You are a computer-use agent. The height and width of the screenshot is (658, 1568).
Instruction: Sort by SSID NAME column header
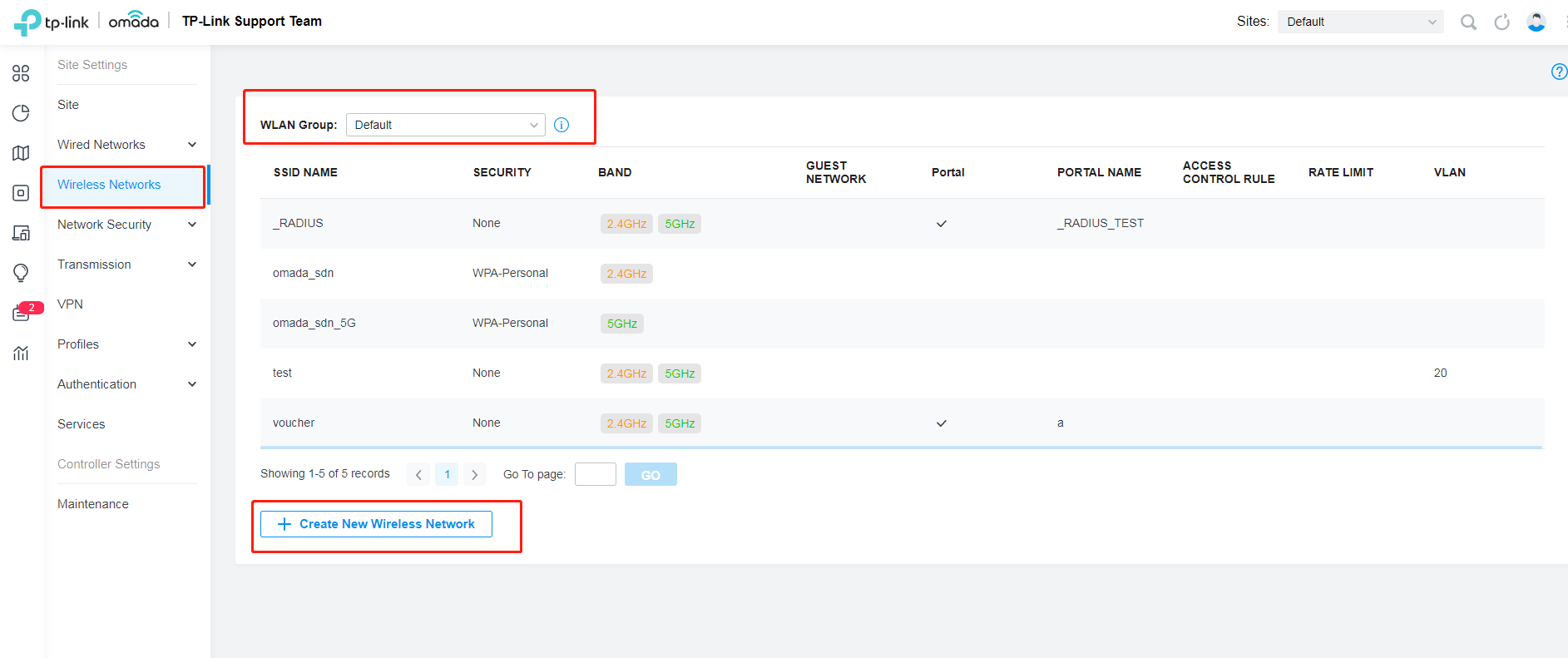[x=305, y=172]
